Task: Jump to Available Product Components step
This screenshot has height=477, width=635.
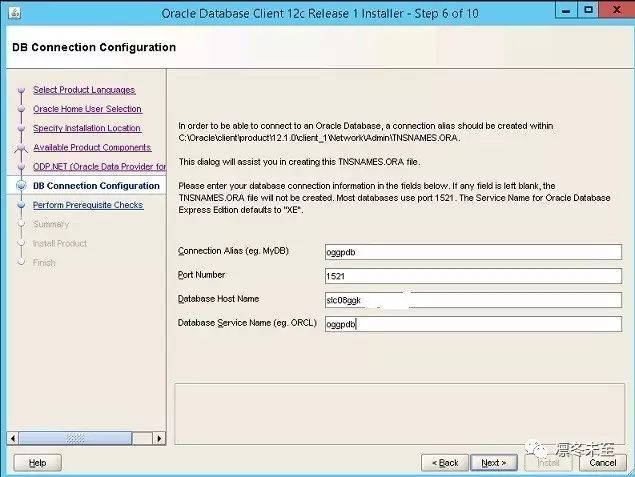Action: click(x=92, y=147)
